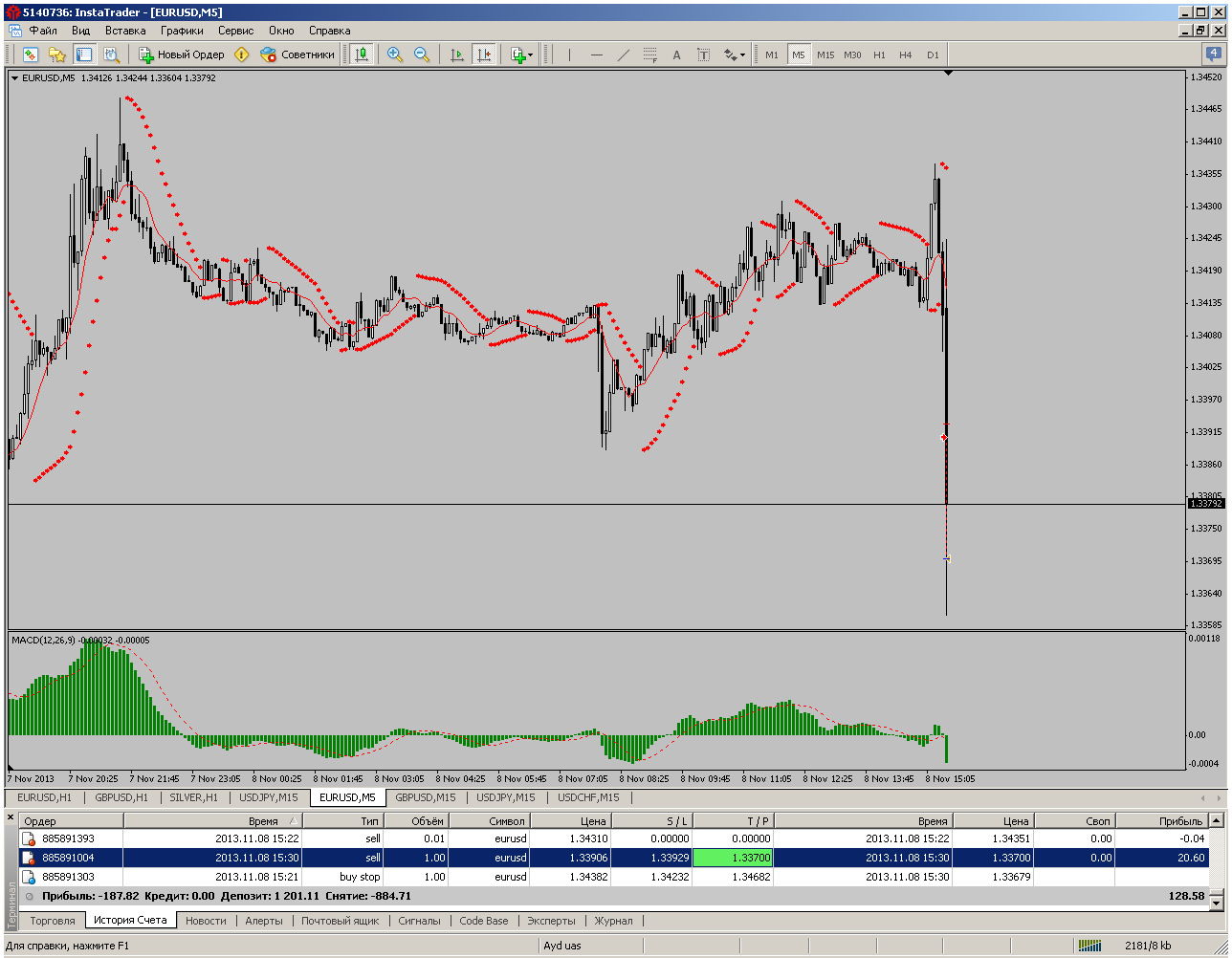Image resolution: width=1232 pixels, height=958 pixels.
Task: Open the Справка menu
Action: (x=330, y=31)
